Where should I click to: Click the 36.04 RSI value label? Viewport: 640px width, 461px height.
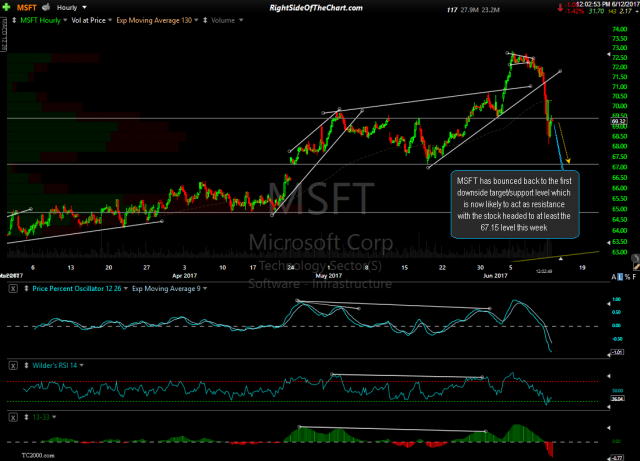click(x=617, y=399)
